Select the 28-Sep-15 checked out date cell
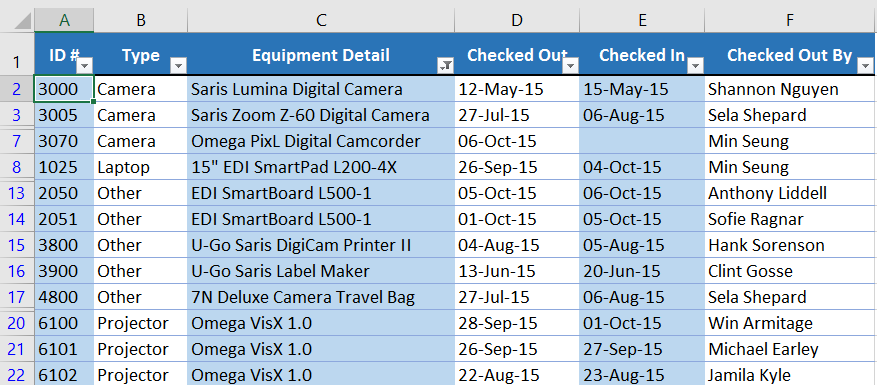This screenshot has width=877, height=385. click(517, 323)
